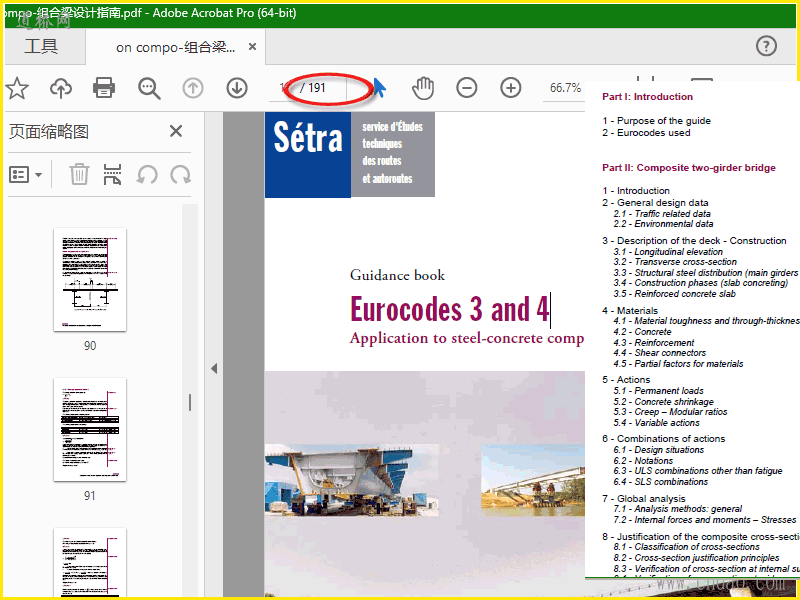Open the thumbnail options dropdown menu
This screenshot has height=600, width=800.
pos(26,174)
